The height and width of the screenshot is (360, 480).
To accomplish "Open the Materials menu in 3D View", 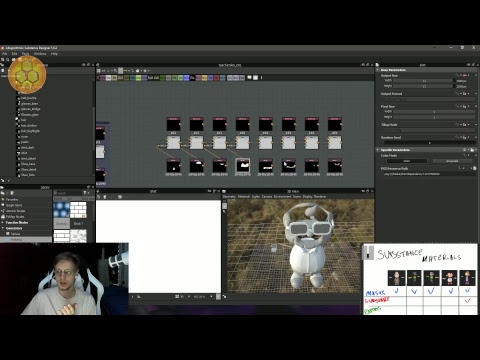I will coord(244,197).
